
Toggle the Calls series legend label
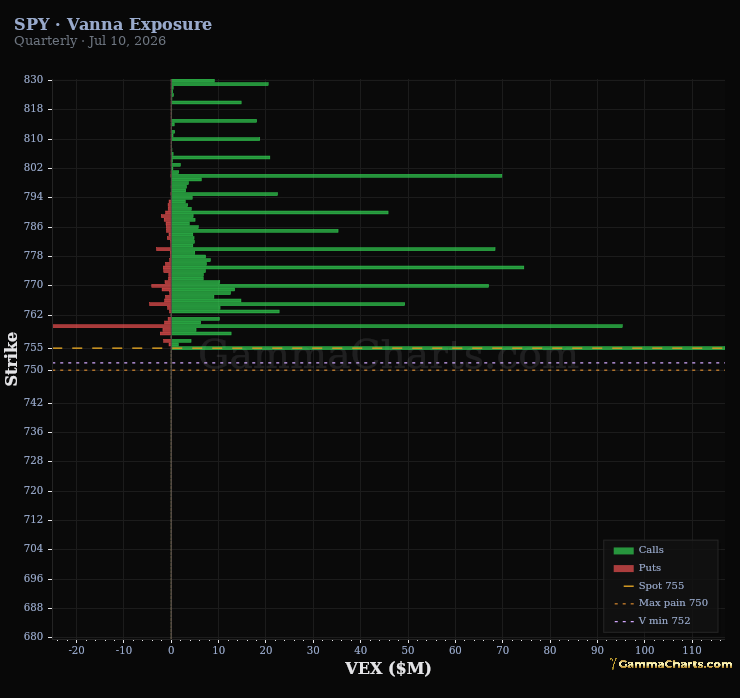click(x=651, y=550)
